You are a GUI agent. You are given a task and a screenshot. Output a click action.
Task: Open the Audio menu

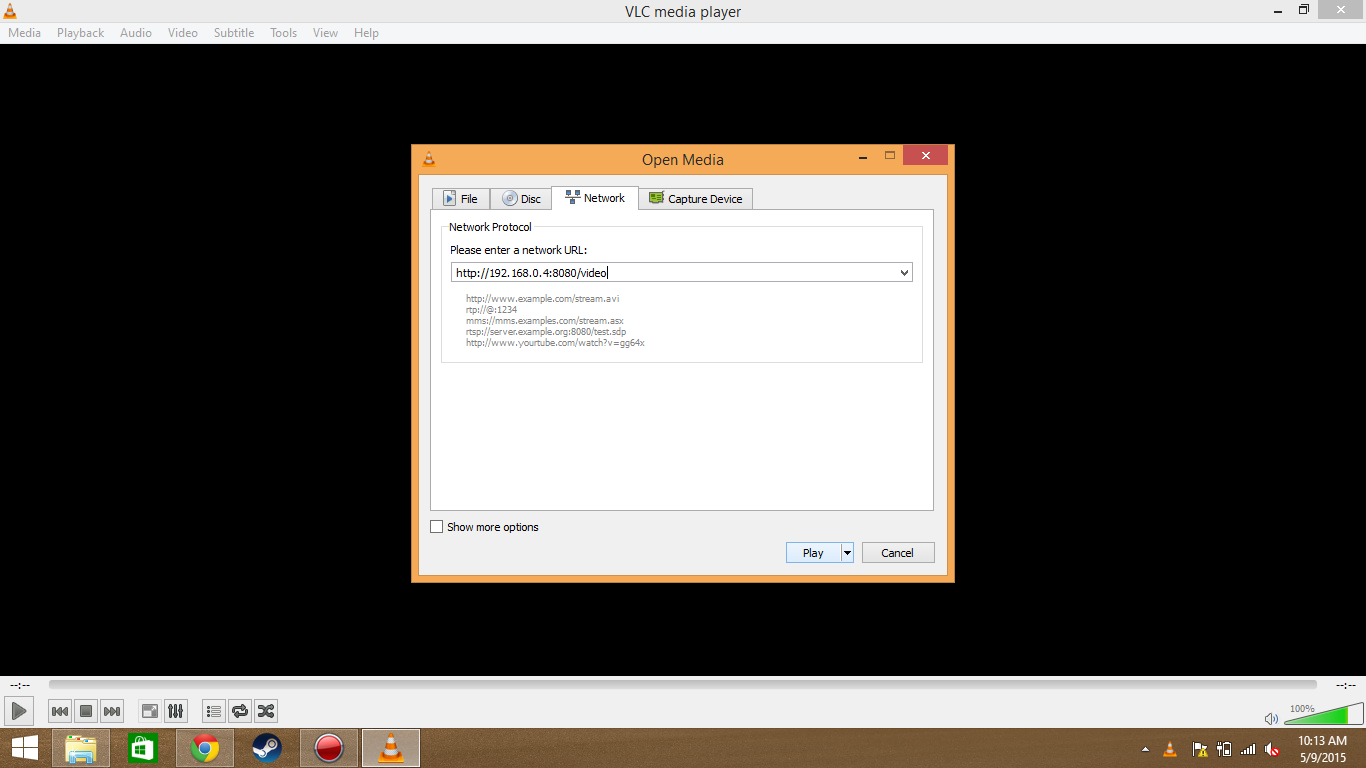(136, 33)
